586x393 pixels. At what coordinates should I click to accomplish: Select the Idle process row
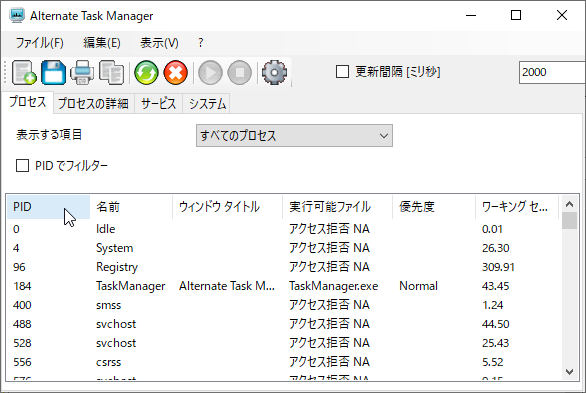[x=284, y=229]
